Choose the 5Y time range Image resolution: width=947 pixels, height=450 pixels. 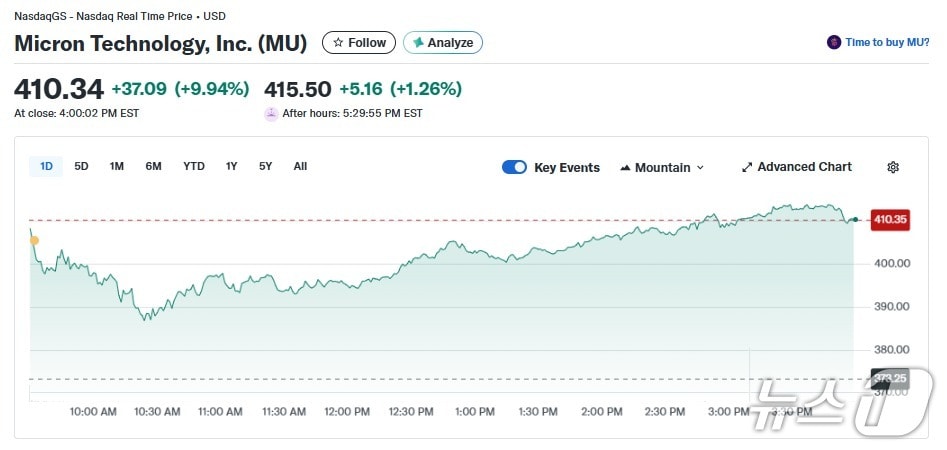pyautogui.click(x=265, y=166)
